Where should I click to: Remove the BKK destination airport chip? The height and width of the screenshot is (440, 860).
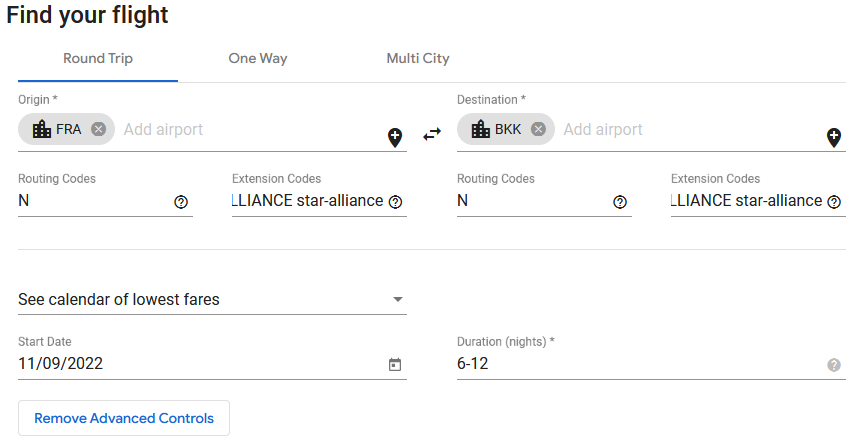[x=538, y=129]
